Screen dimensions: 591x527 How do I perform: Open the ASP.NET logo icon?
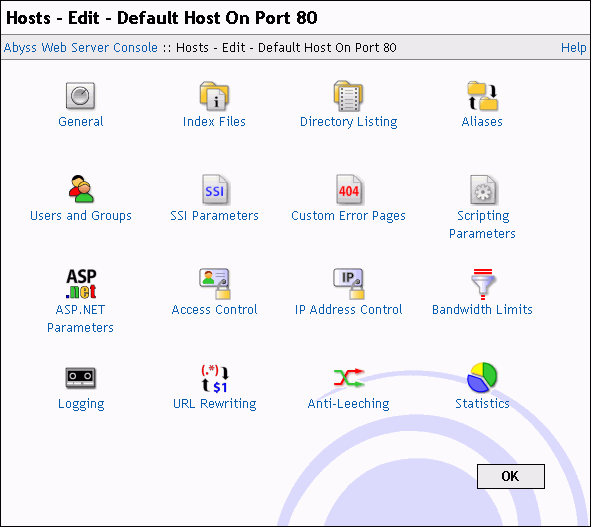click(81, 283)
